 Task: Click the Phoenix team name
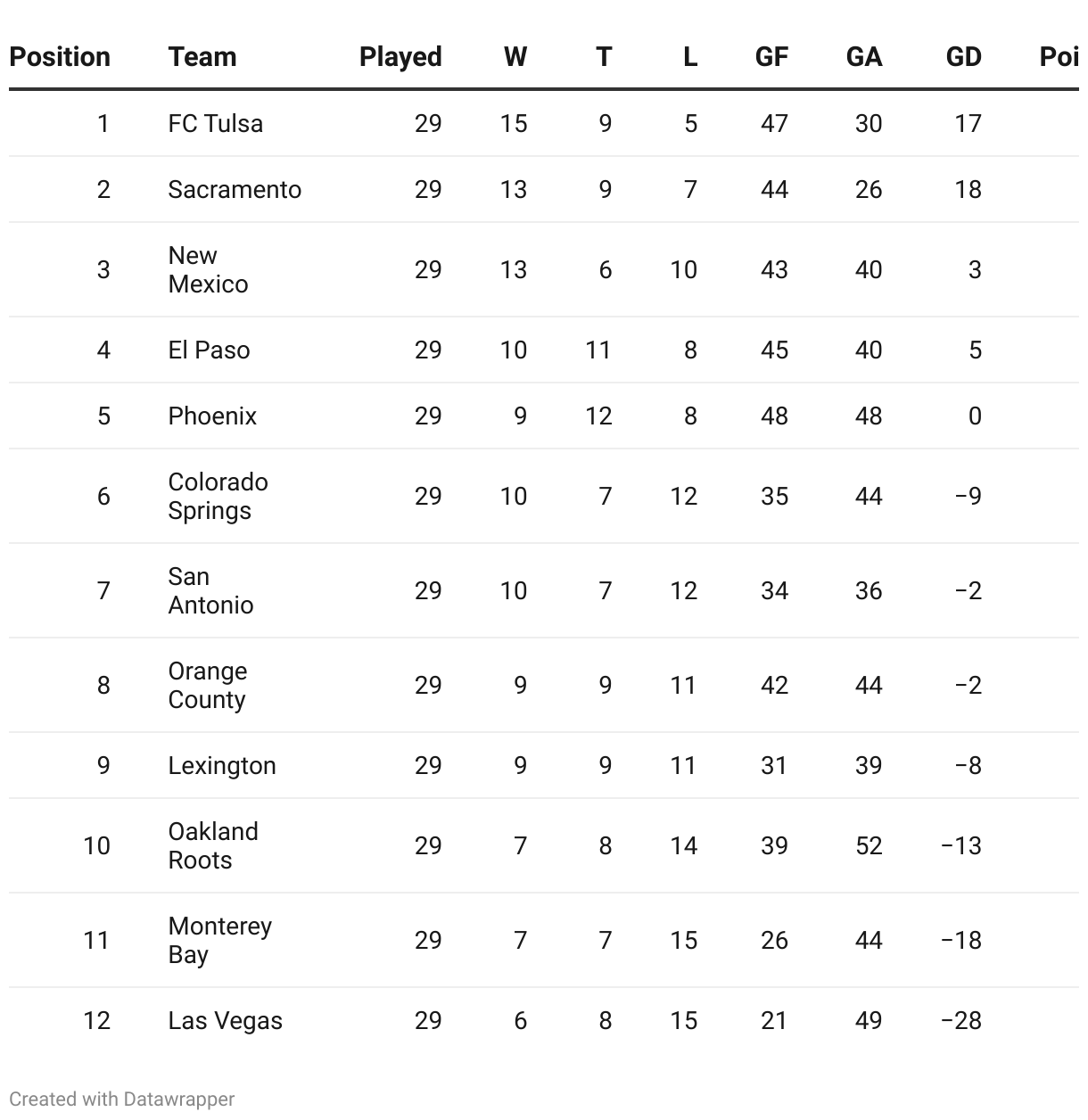212,416
